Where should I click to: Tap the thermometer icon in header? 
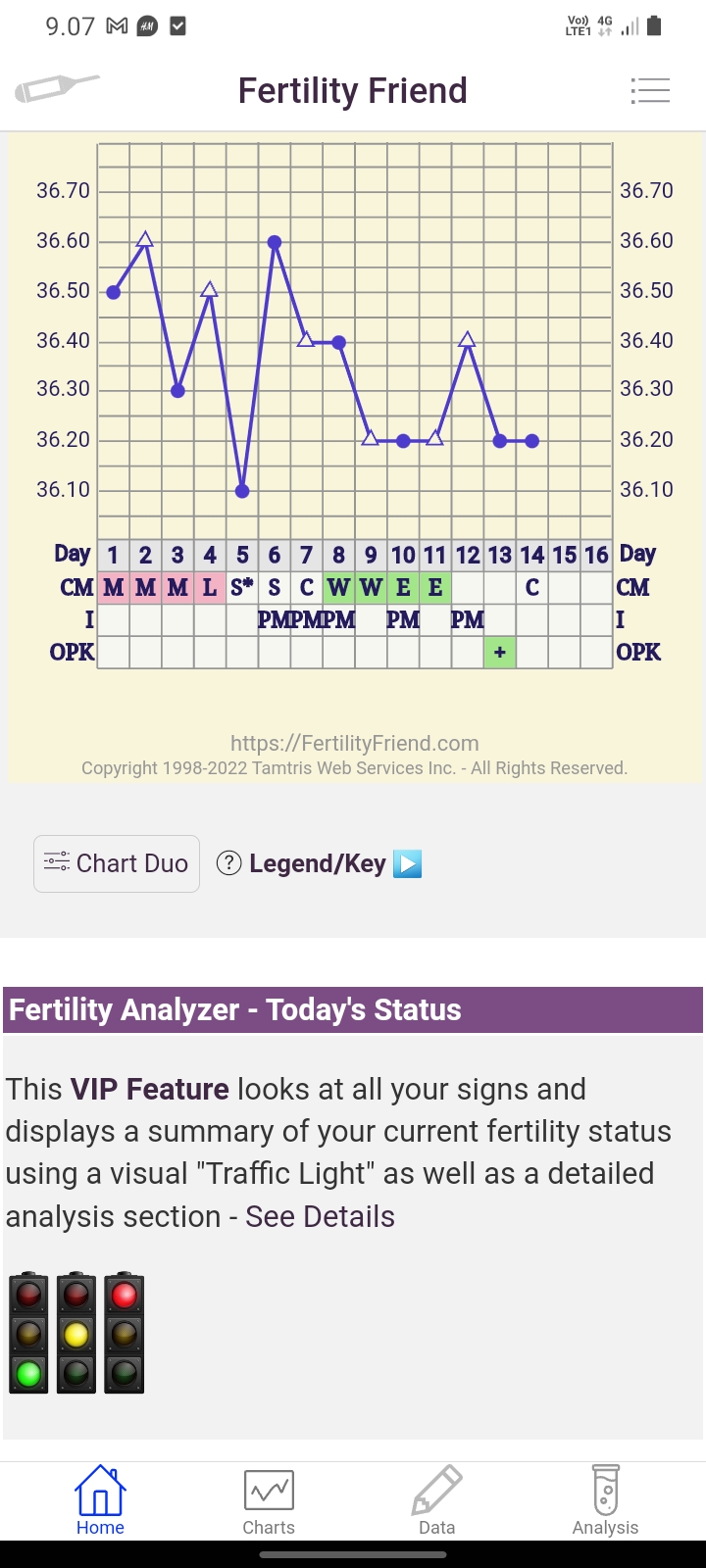(57, 89)
